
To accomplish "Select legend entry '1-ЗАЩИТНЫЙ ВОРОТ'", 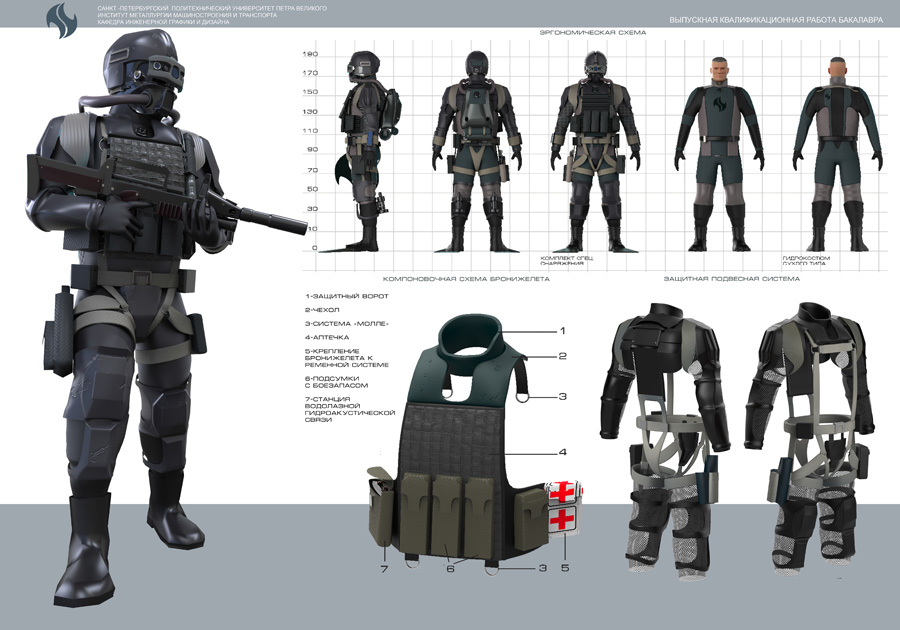I will click(347, 296).
